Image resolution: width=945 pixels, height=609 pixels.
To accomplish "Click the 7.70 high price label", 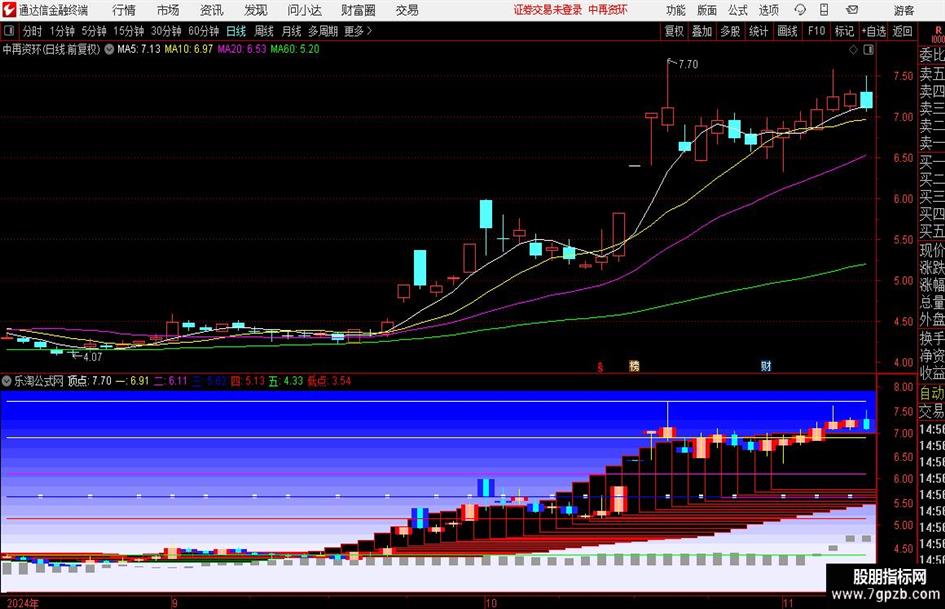I will pos(688,64).
